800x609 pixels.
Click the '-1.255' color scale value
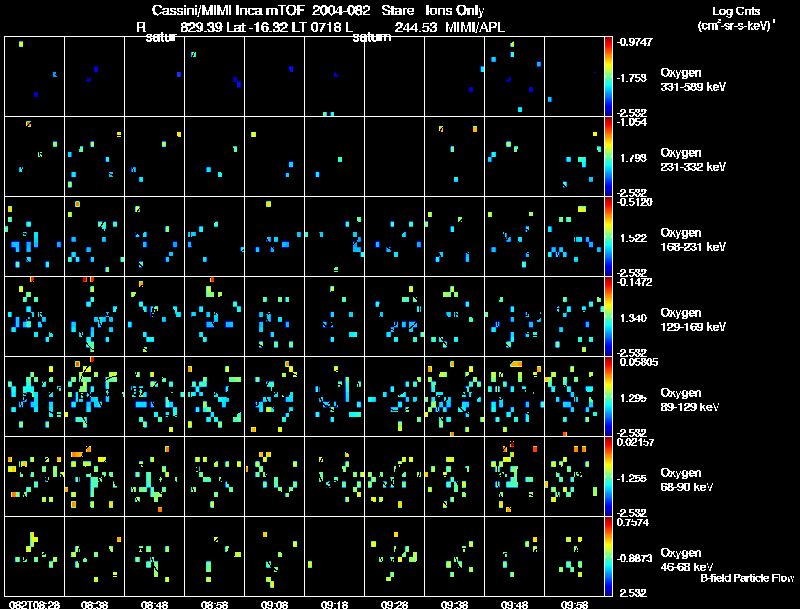pyautogui.click(x=632, y=478)
